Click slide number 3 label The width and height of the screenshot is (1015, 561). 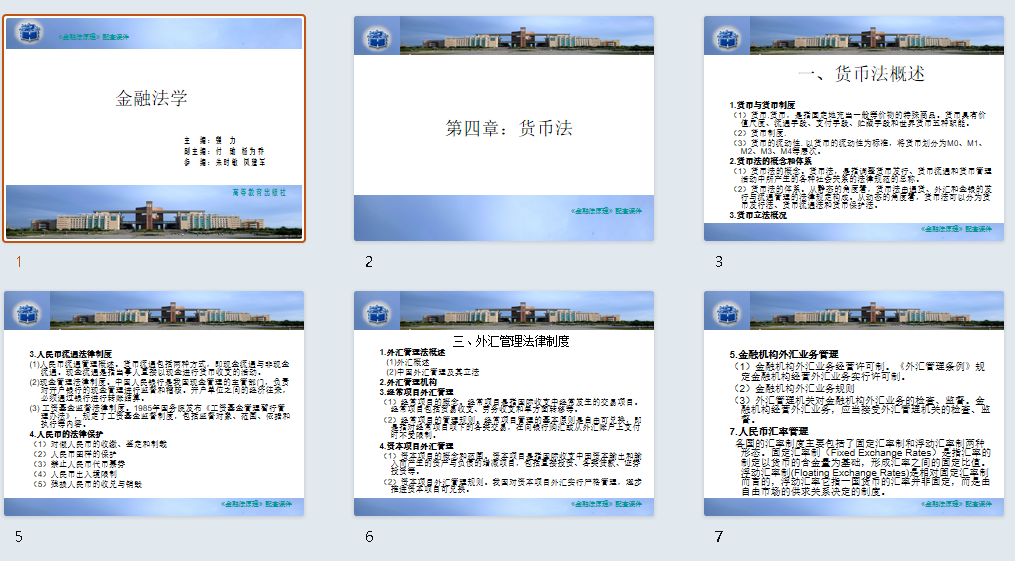click(x=719, y=262)
